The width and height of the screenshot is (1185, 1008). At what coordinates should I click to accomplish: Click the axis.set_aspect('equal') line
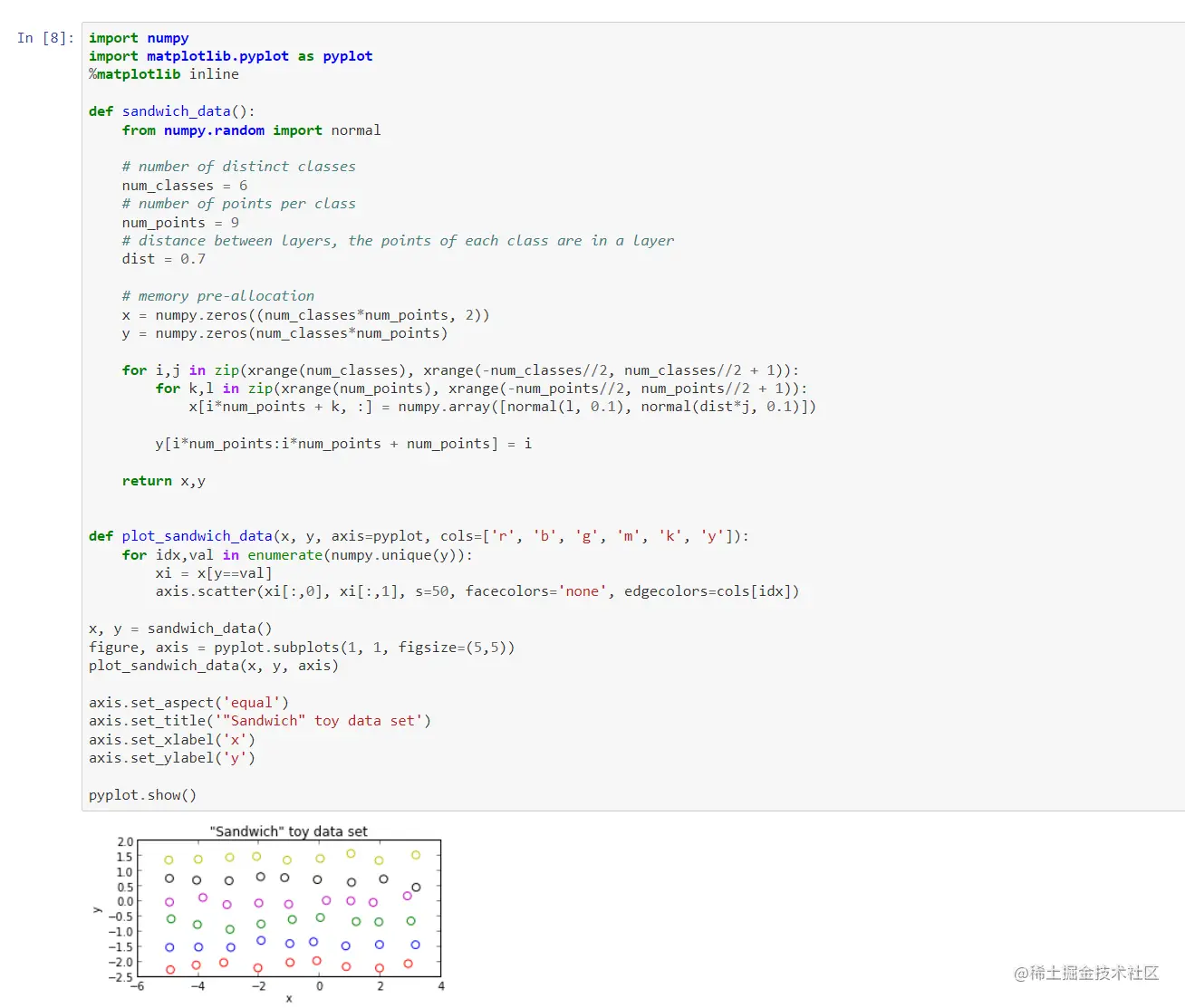coord(188,703)
